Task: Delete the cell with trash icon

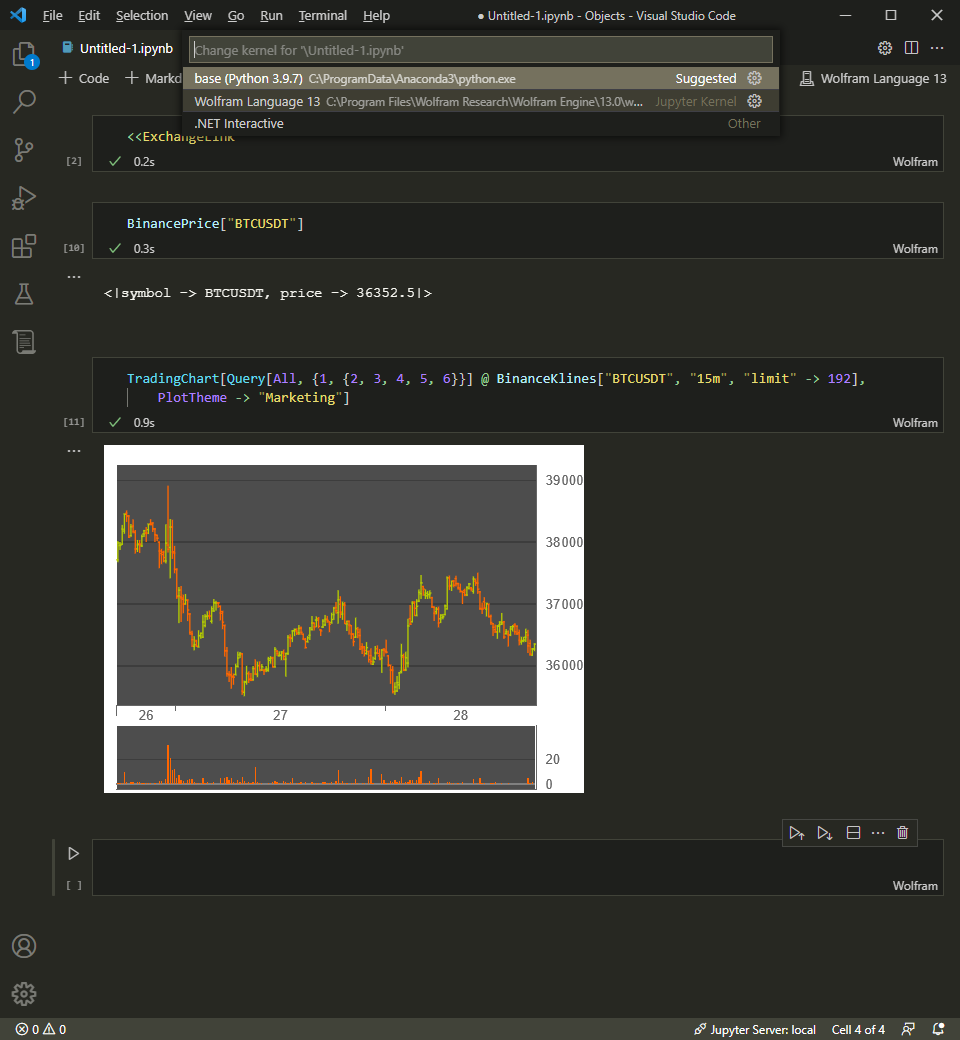Action: (x=902, y=833)
